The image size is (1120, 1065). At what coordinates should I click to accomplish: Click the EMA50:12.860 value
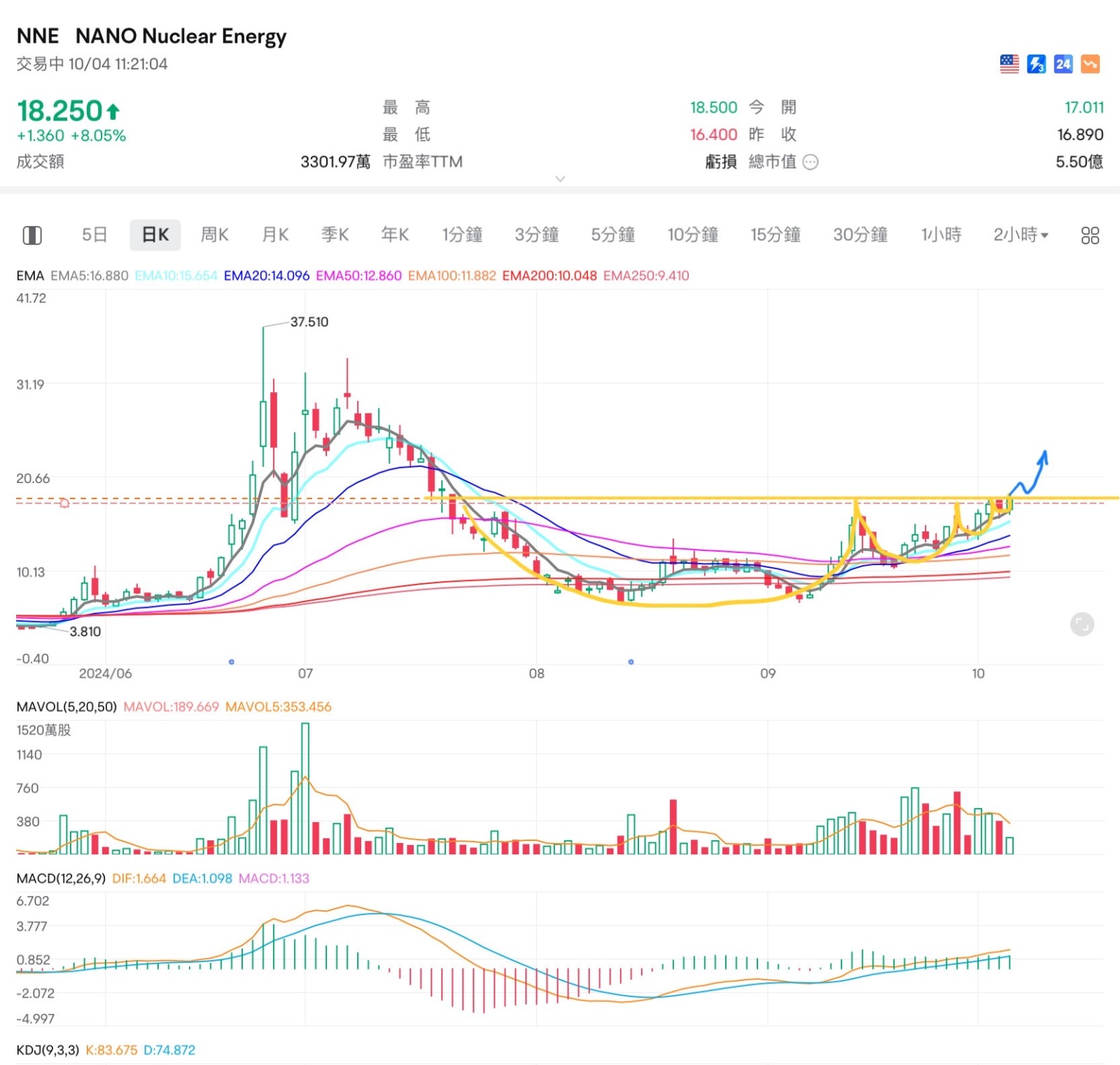358,276
